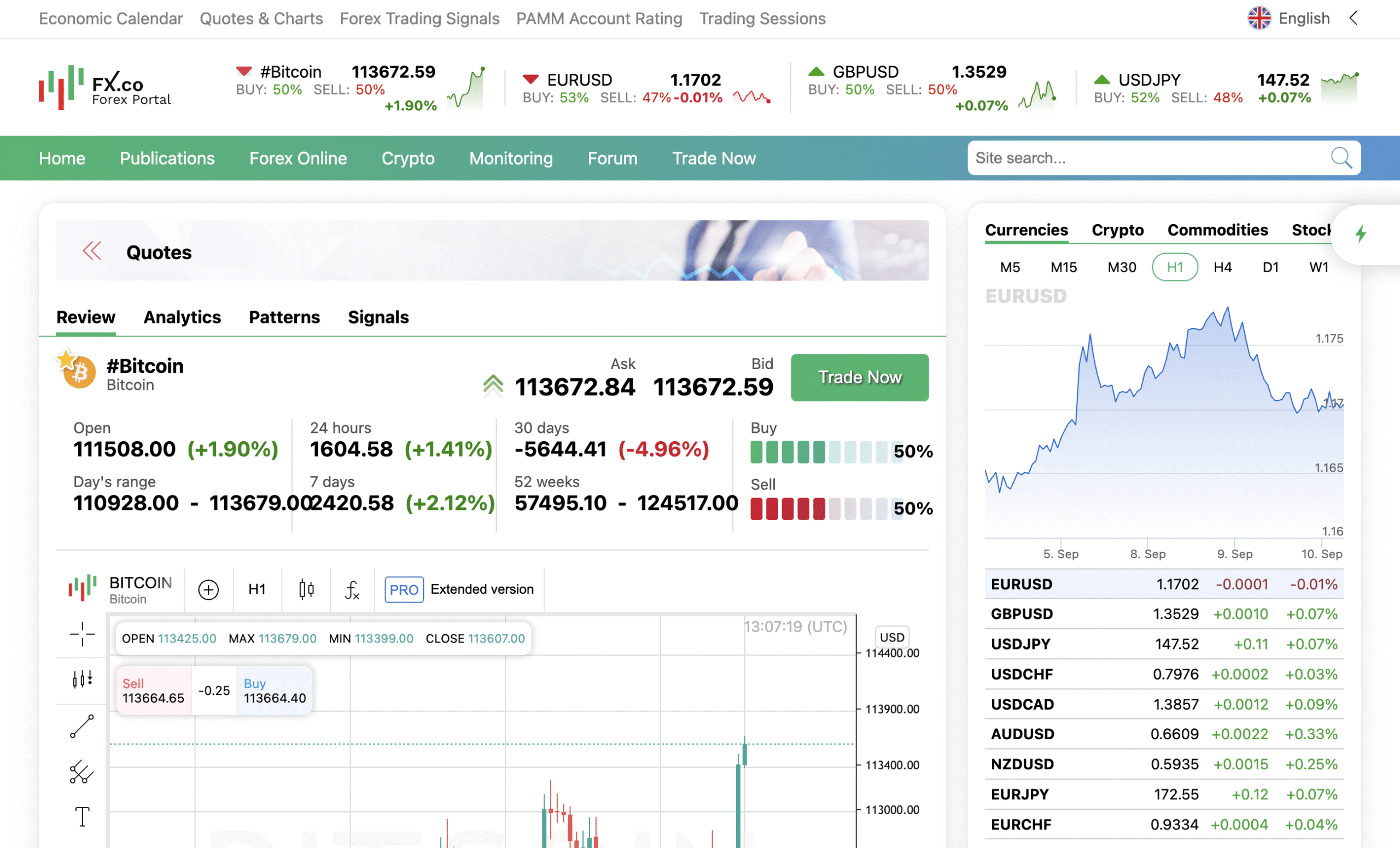Click the FX.co Forex Portal logo
Viewport: 1400px width, 848px height.
click(x=104, y=87)
